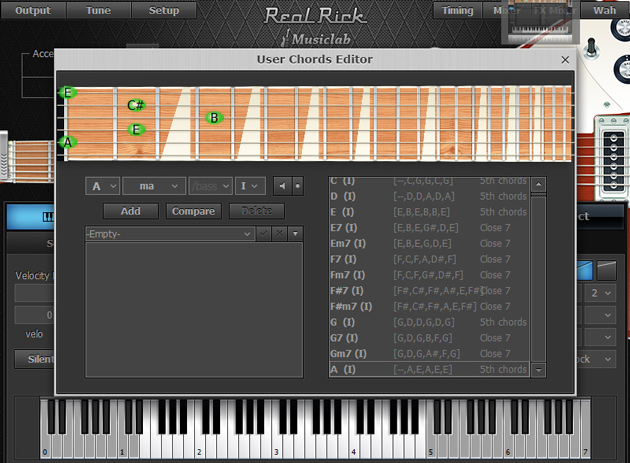Screen dimensions: 630x463
Task: Select the Em7 (I) chord row
Action: 429,244
